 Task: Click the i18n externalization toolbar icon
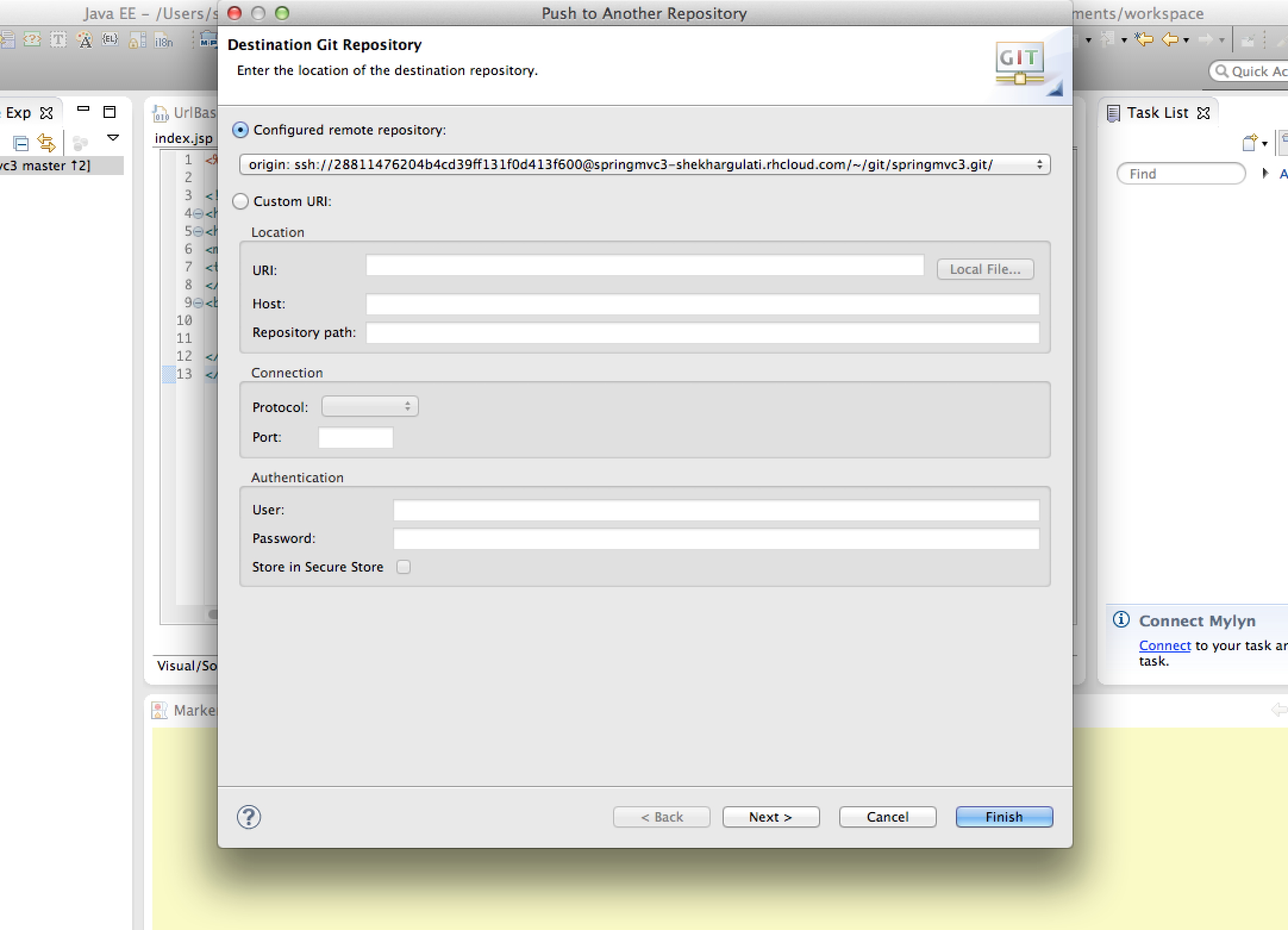tap(162, 41)
